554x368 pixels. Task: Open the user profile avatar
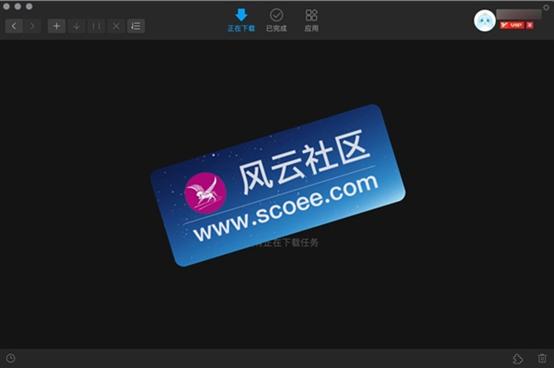pyautogui.click(x=484, y=21)
